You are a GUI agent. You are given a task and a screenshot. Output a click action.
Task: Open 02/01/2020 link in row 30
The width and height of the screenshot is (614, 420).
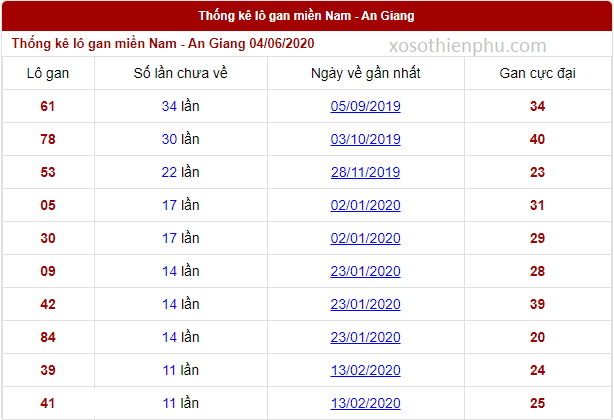(365, 238)
